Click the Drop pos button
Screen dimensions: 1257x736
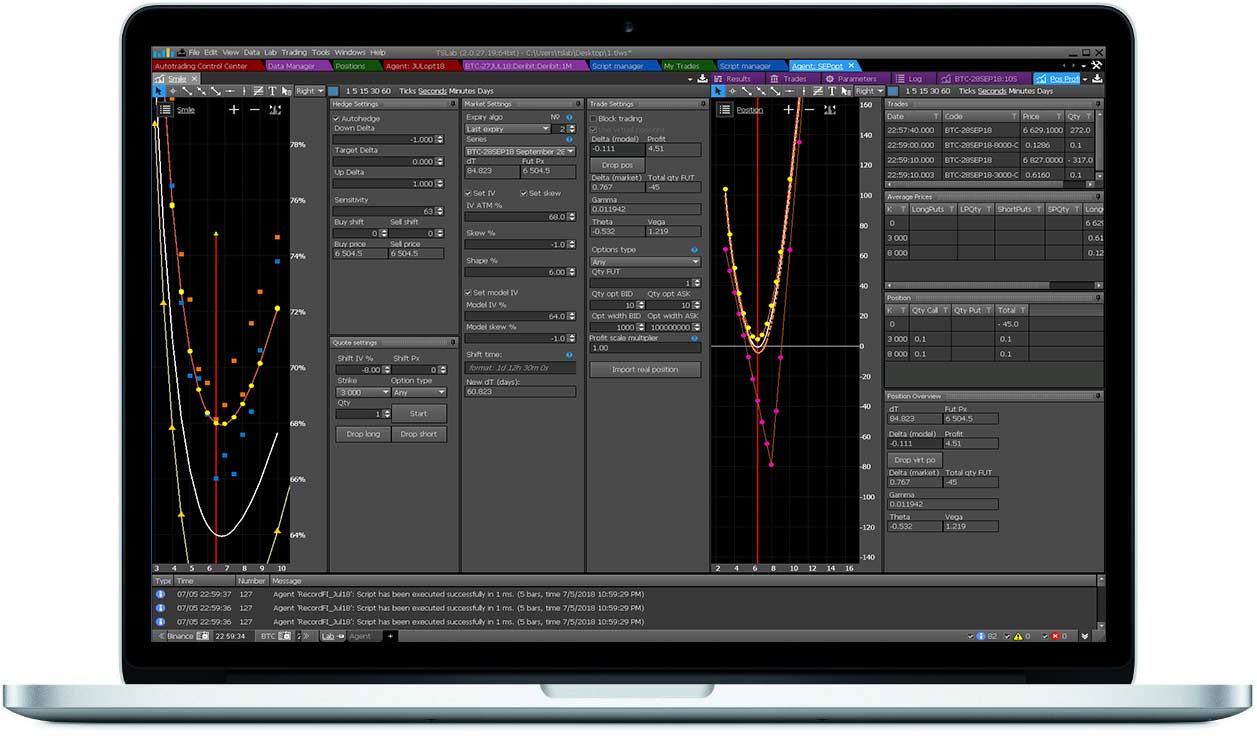tap(618, 165)
